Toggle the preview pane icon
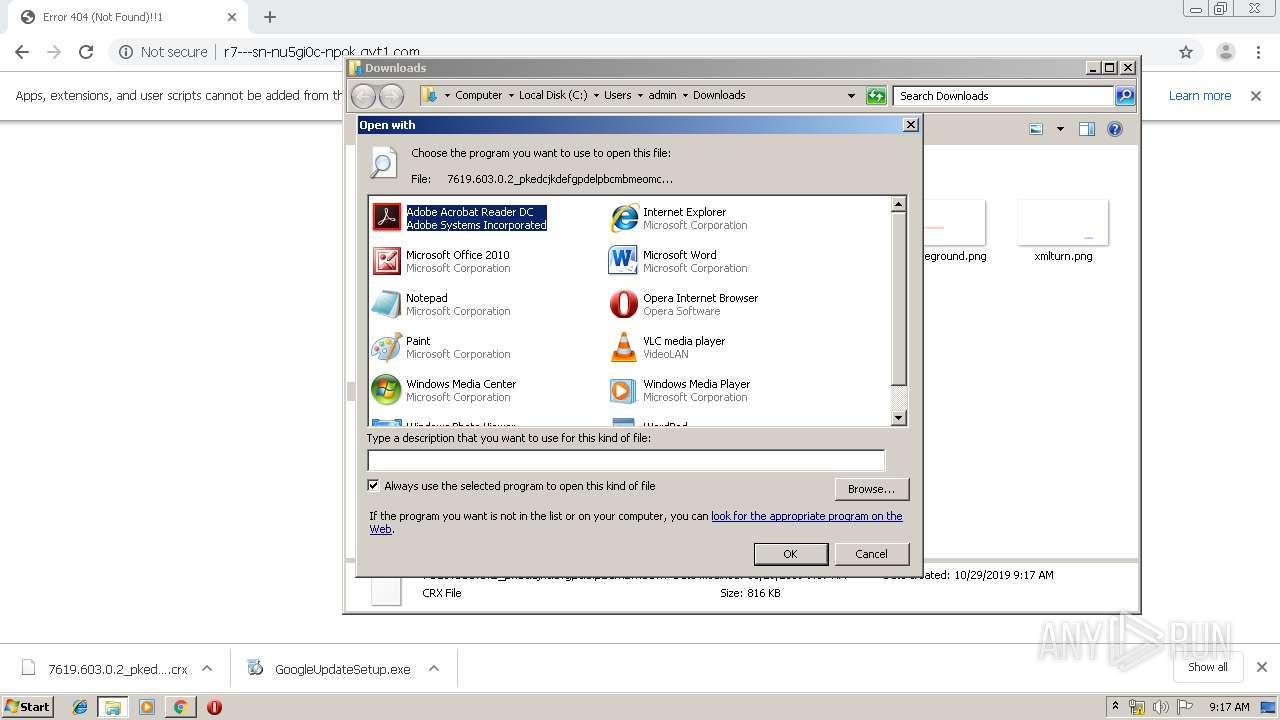The image size is (1280, 720). pyautogui.click(x=1087, y=129)
